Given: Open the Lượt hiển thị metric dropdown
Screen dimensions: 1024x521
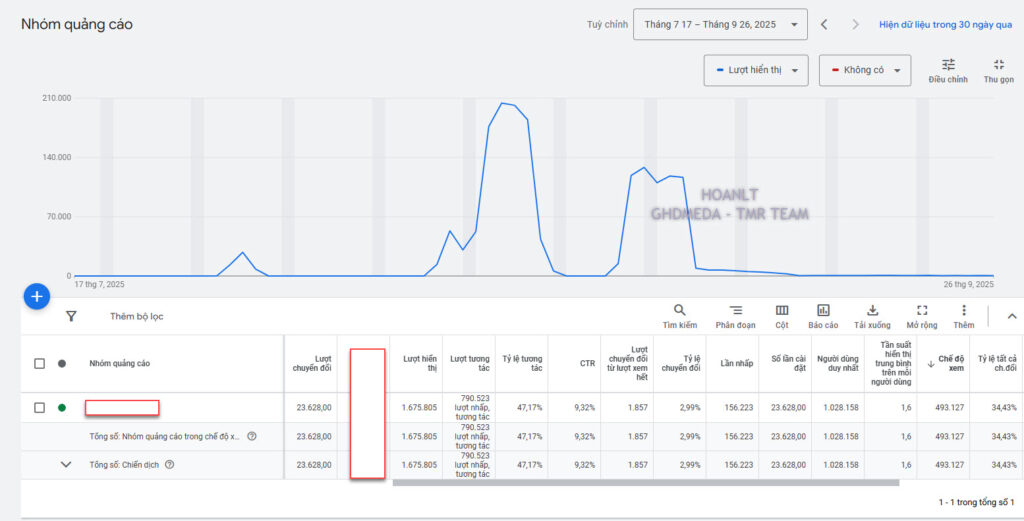Looking at the screenshot, I should (x=755, y=70).
